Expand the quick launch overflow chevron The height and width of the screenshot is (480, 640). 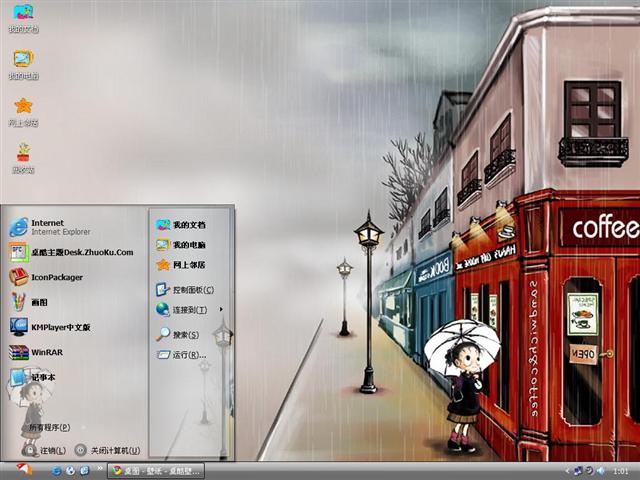(100, 468)
